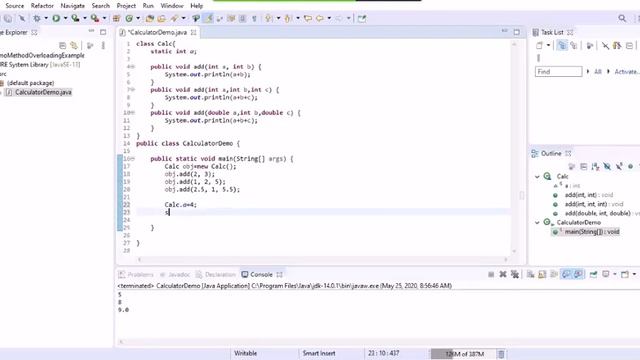640x360 pixels.
Task: Click the External Tools run icon
Action: (95, 18)
